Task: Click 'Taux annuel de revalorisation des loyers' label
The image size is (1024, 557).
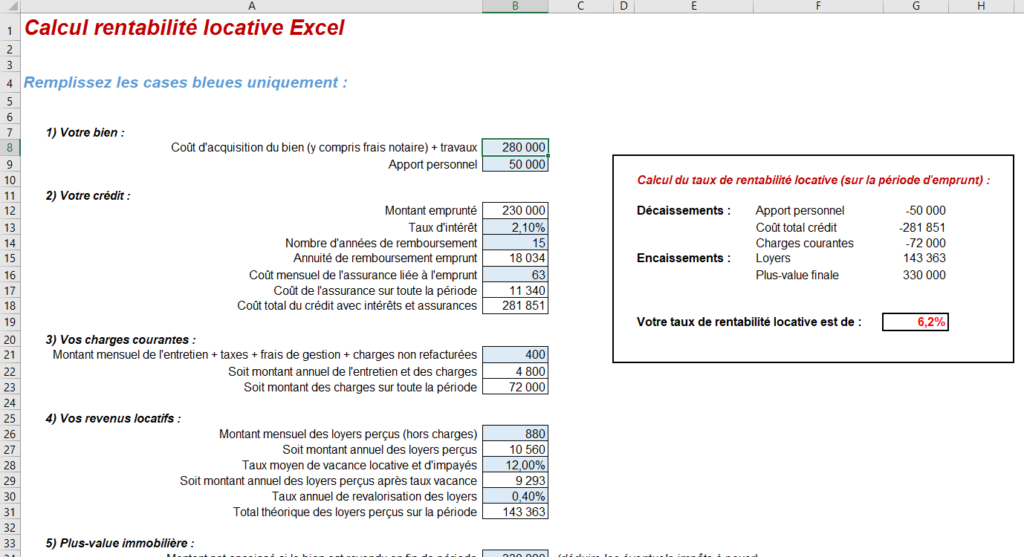Action: click(374, 496)
